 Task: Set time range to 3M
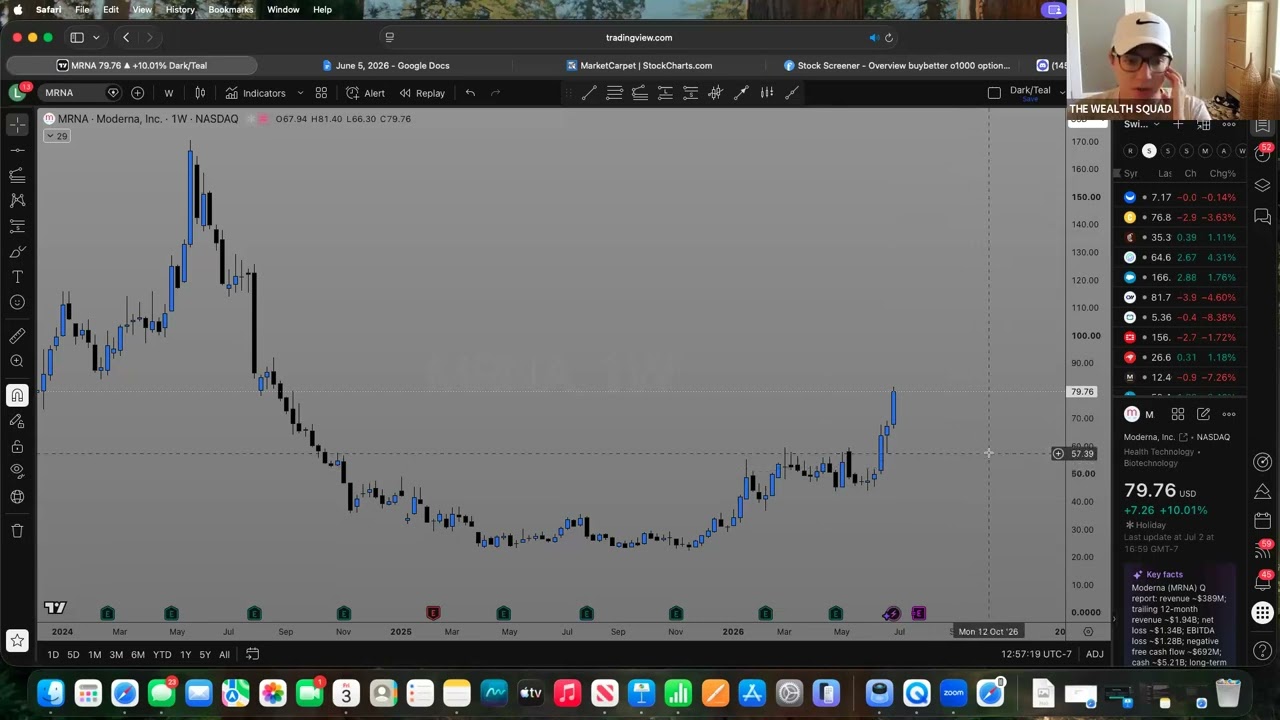tap(116, 655)
